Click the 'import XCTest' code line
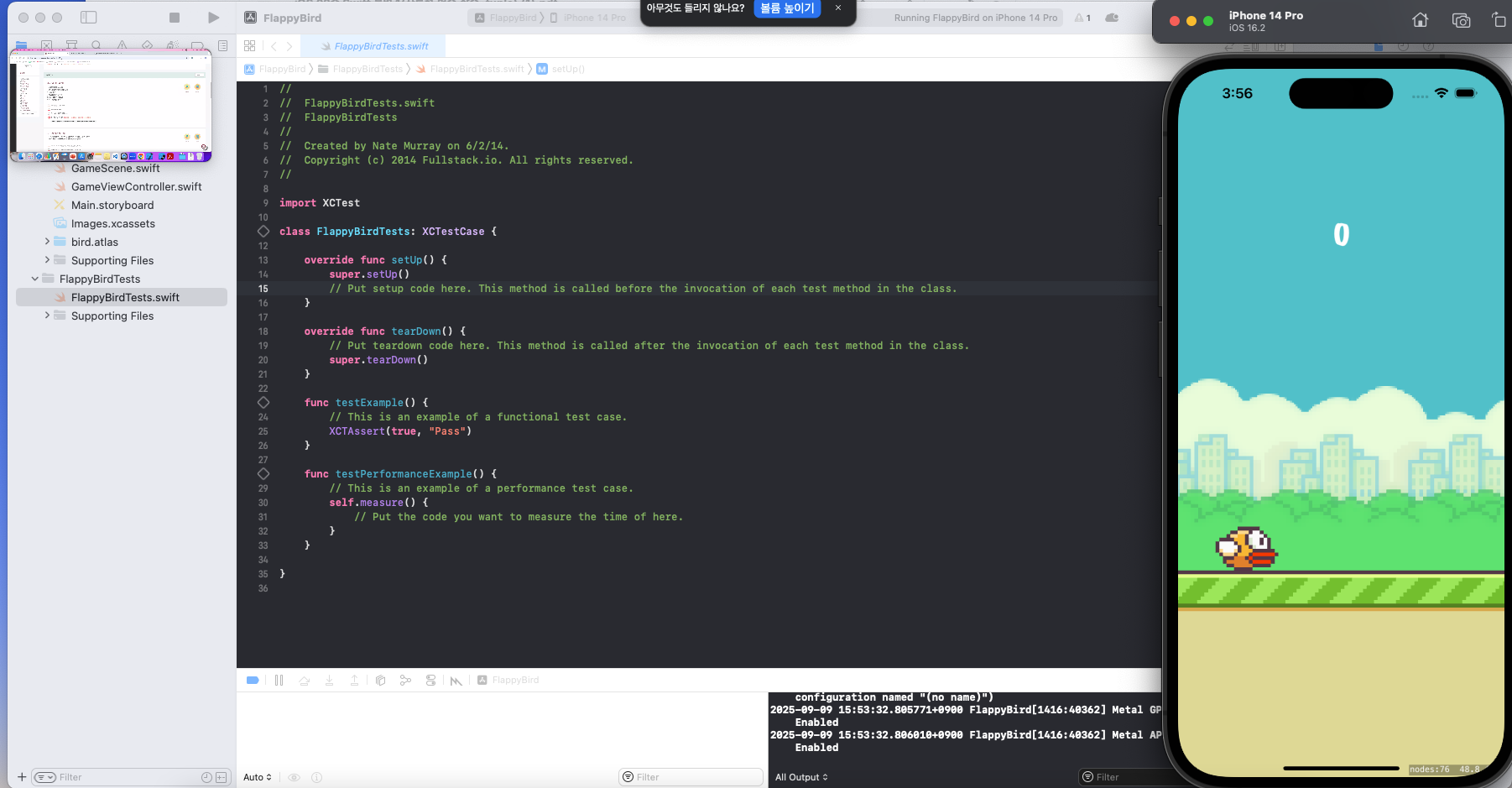This screenshot has height=788, width=1512. (320, 203)
